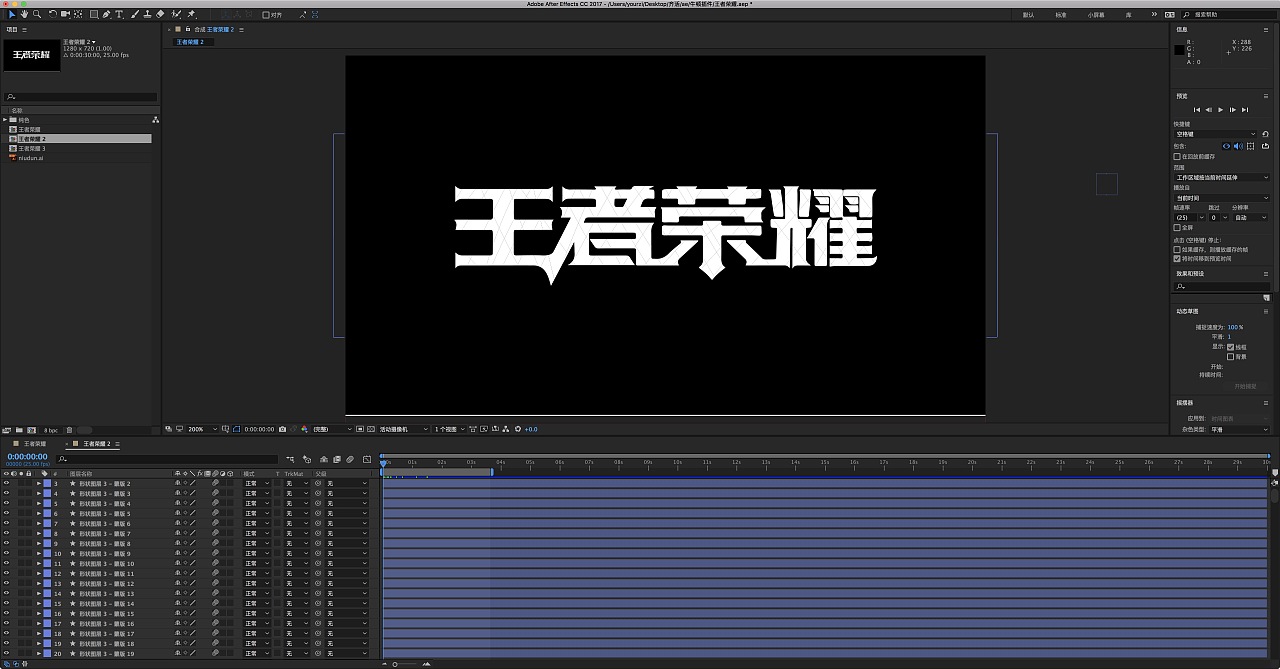The image size is (1280, 669).
Task: Select the Rotation tool
Action: 52,14
